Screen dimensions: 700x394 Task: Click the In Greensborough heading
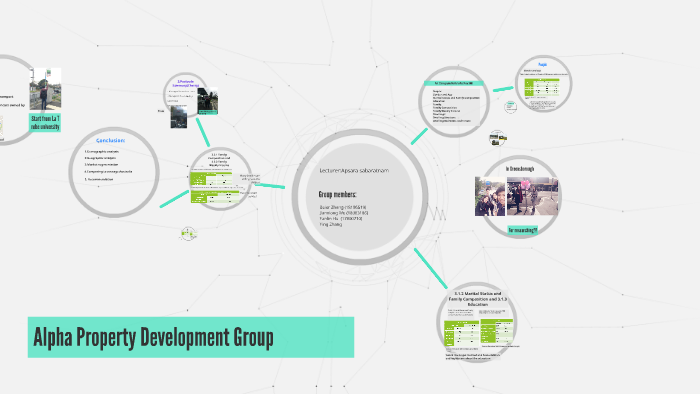tap(520, 169)
